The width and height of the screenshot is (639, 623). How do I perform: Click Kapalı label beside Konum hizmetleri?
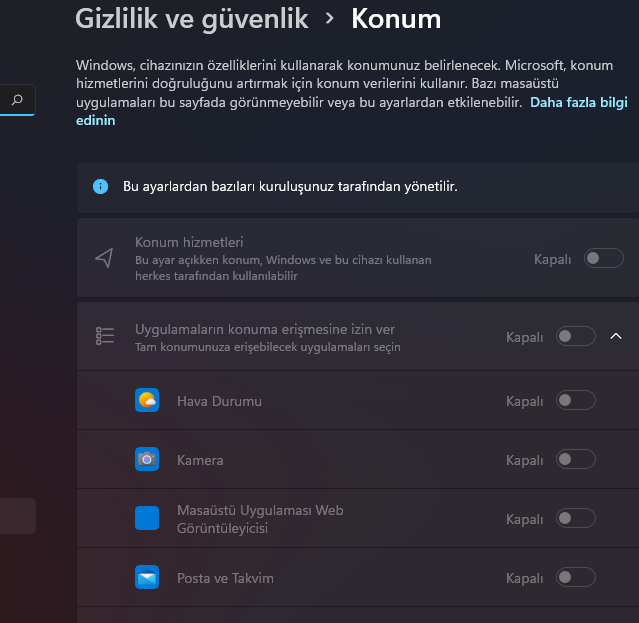click(x=553, y=260)
